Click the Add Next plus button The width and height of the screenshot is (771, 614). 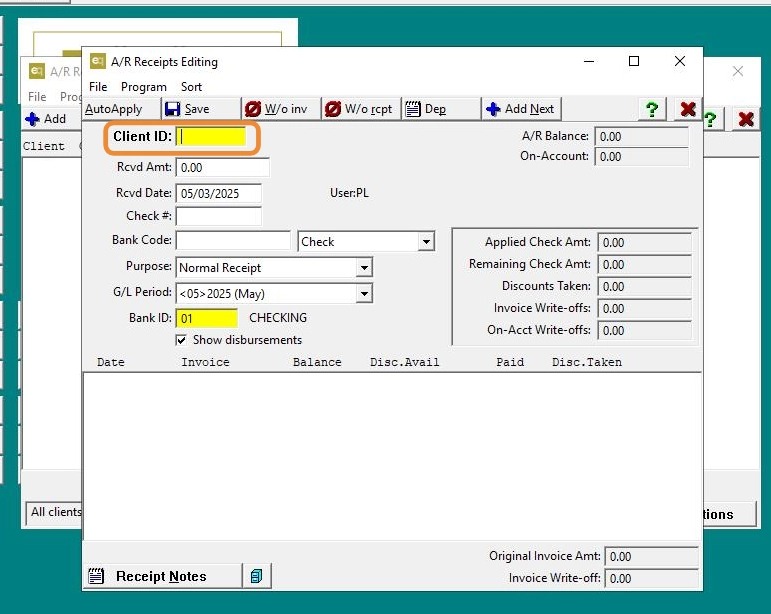[x=522, y=109]
